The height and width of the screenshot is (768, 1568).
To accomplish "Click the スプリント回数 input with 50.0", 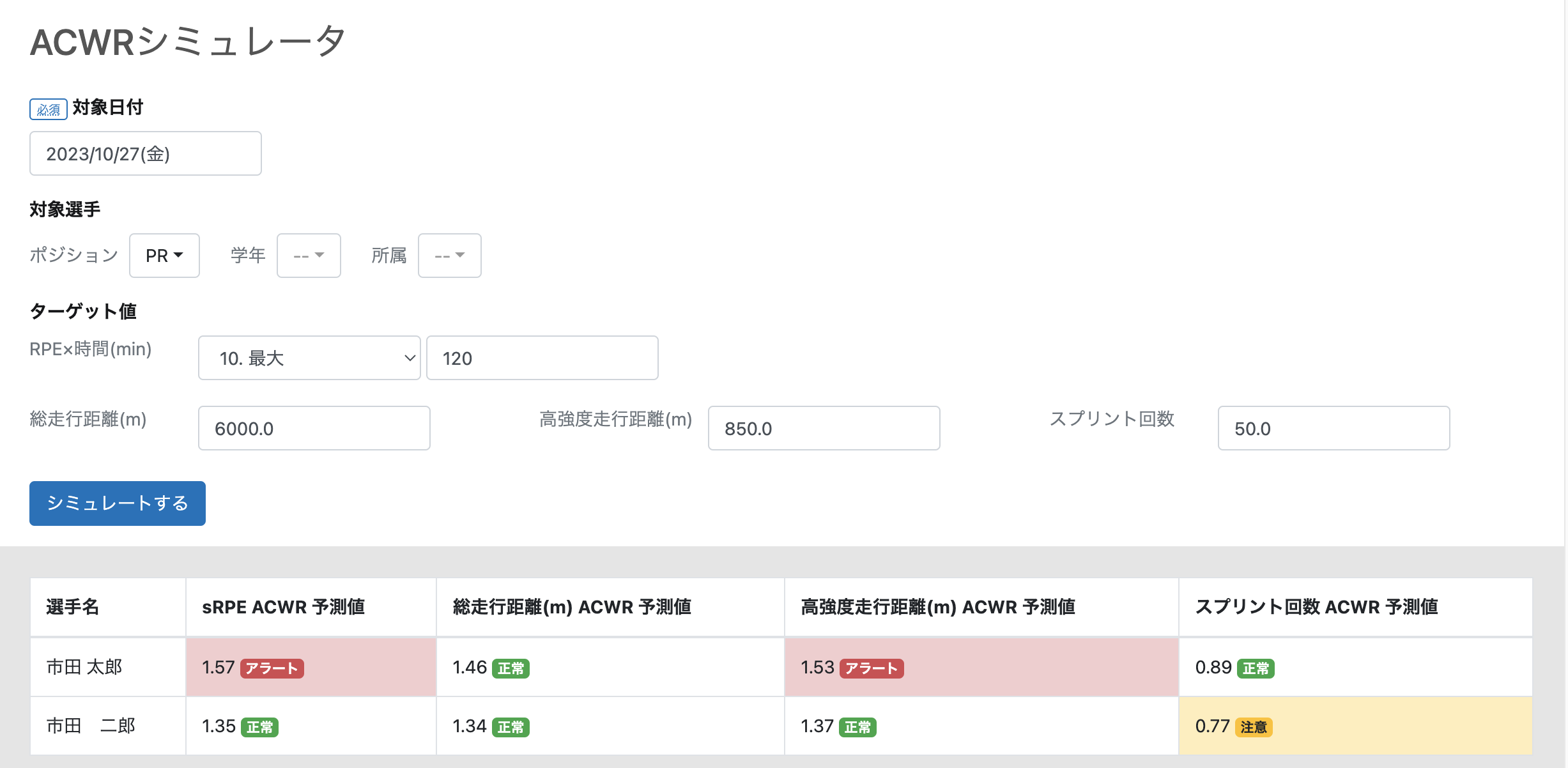I will 1334,428.
